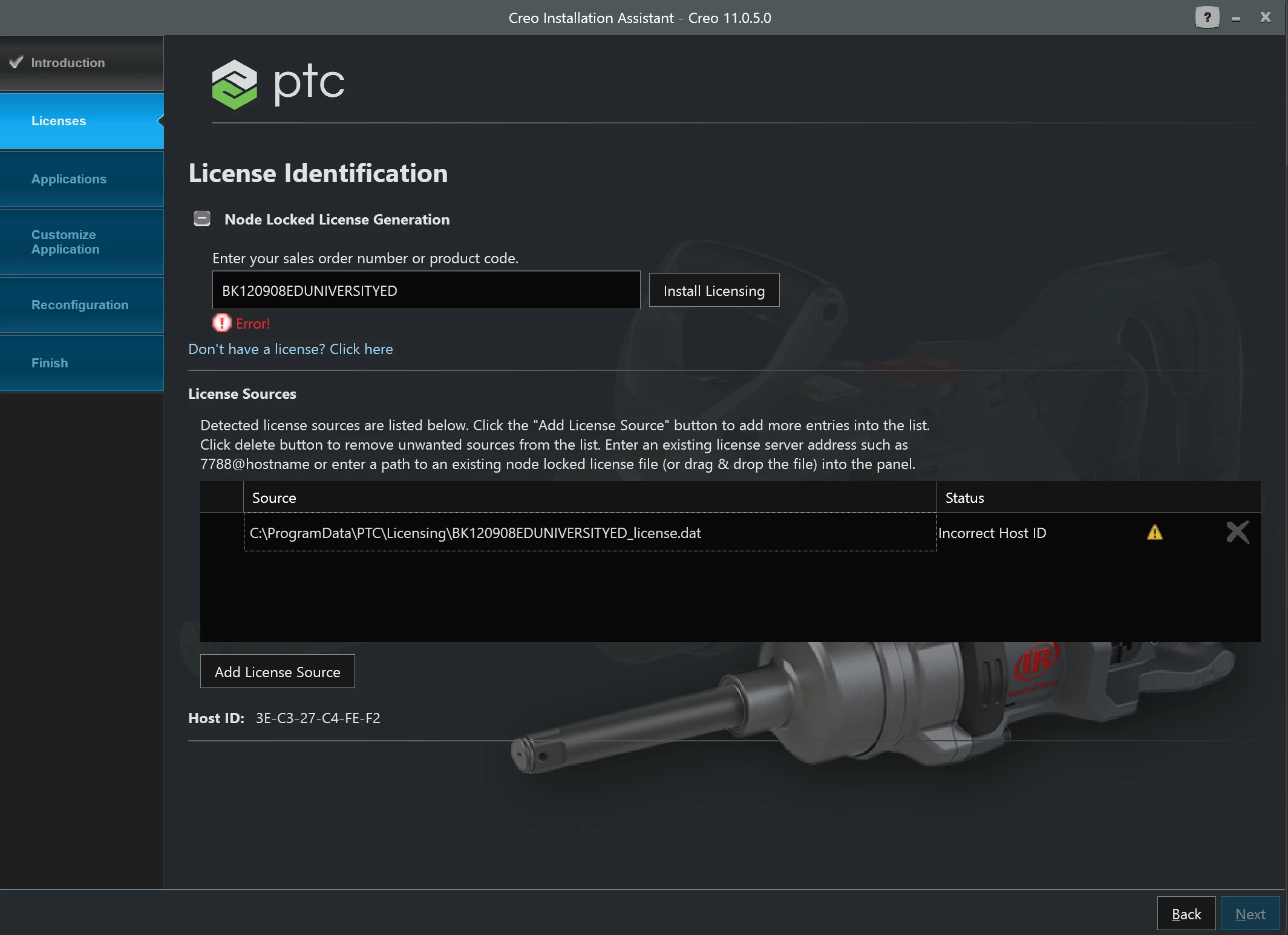The image size is (1288, 935).
Task: Click the PTC logo
Action: 278,84
